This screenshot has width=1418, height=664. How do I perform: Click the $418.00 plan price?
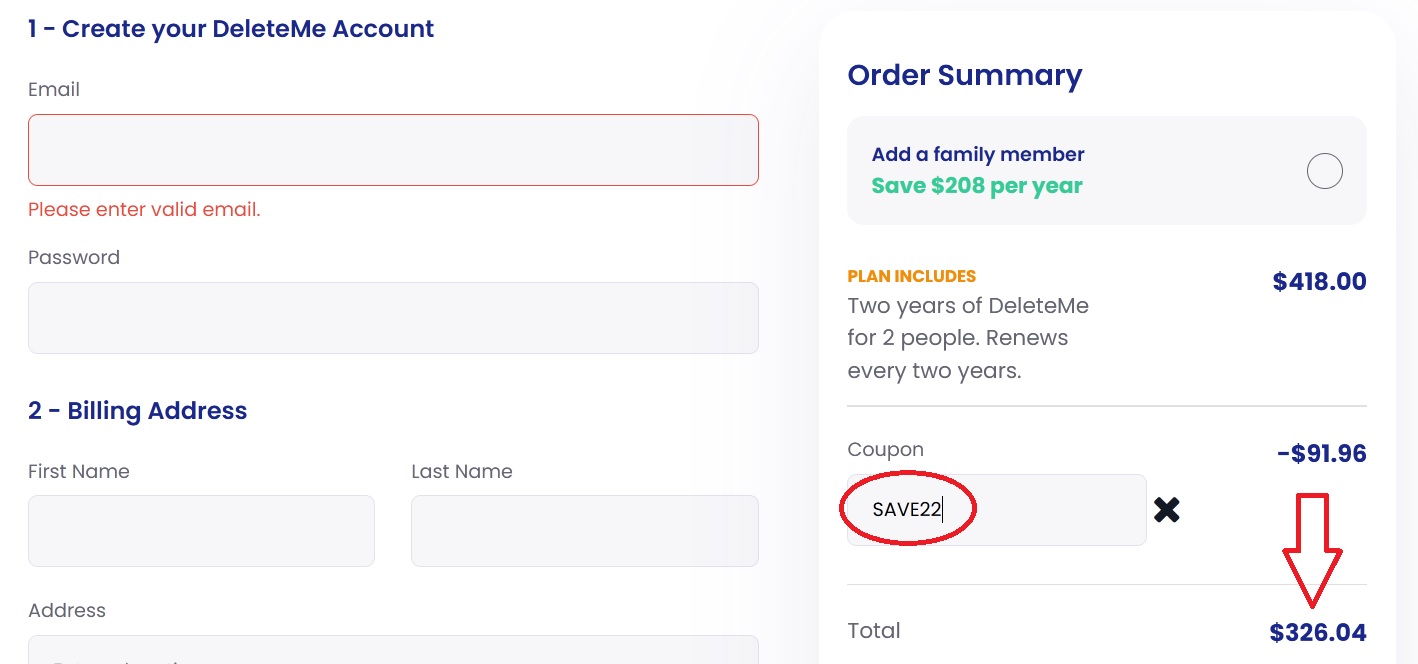1319,282
